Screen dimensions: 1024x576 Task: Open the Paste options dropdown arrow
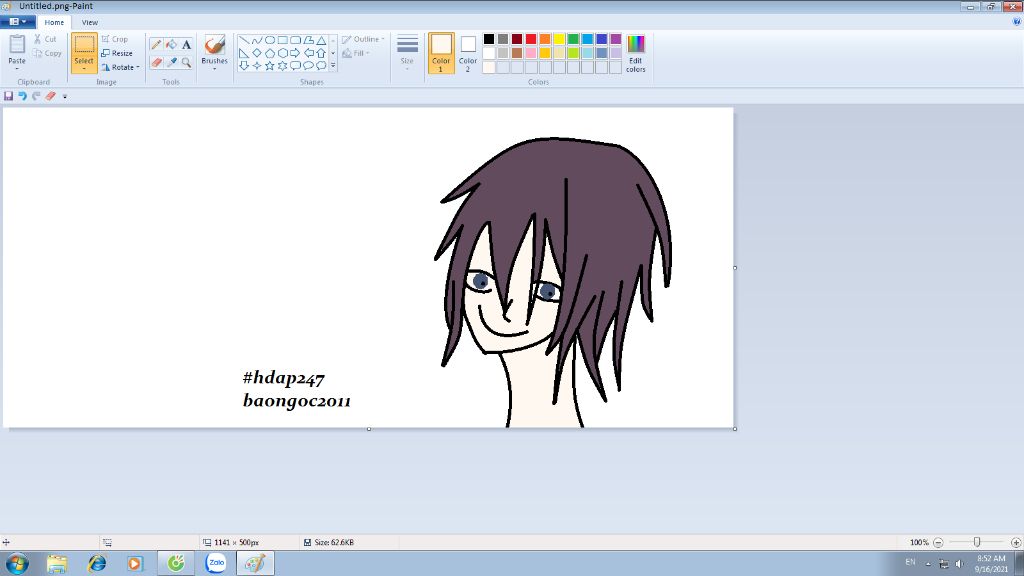click(x=17, y=69)
